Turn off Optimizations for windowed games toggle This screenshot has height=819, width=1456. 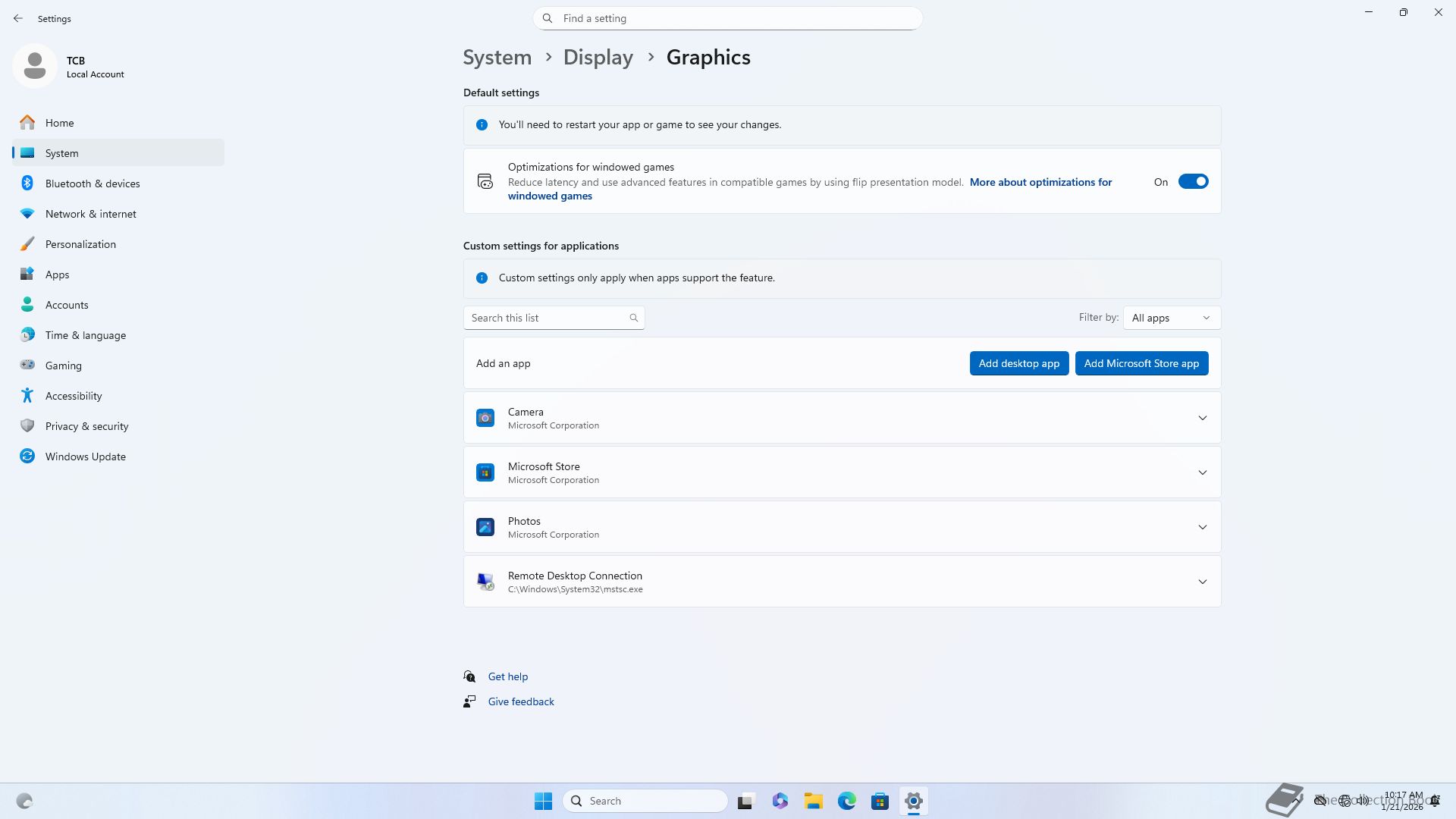[1193, 181]
